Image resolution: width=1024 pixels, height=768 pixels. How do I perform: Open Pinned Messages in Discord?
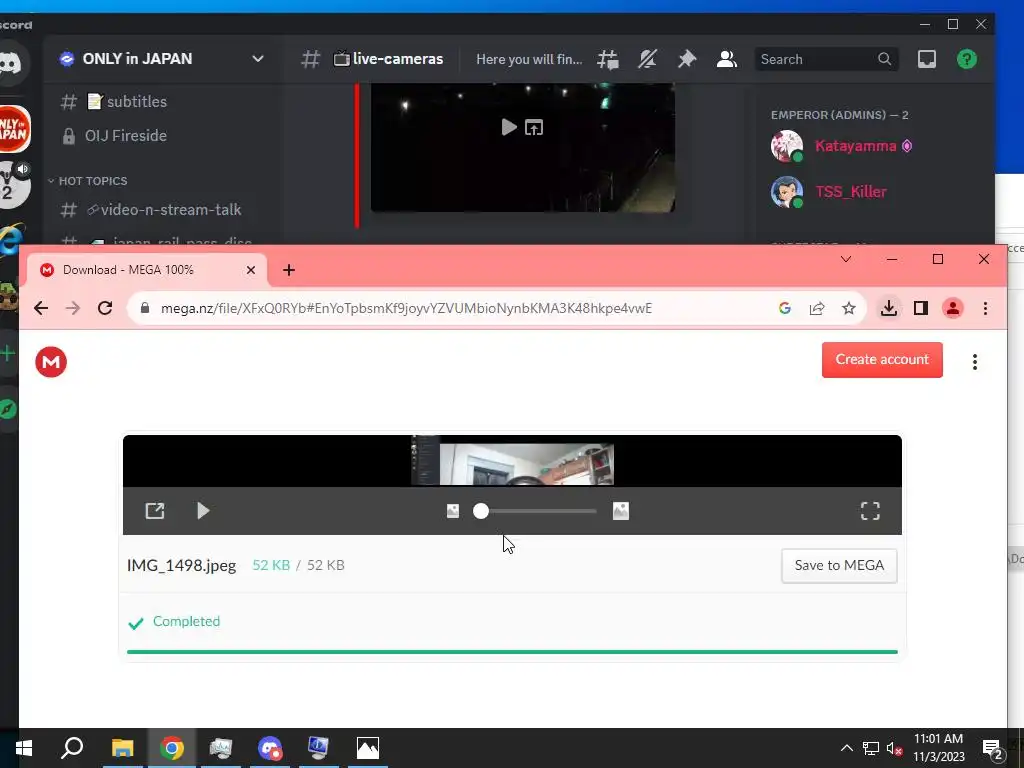(x=686, y=59)
